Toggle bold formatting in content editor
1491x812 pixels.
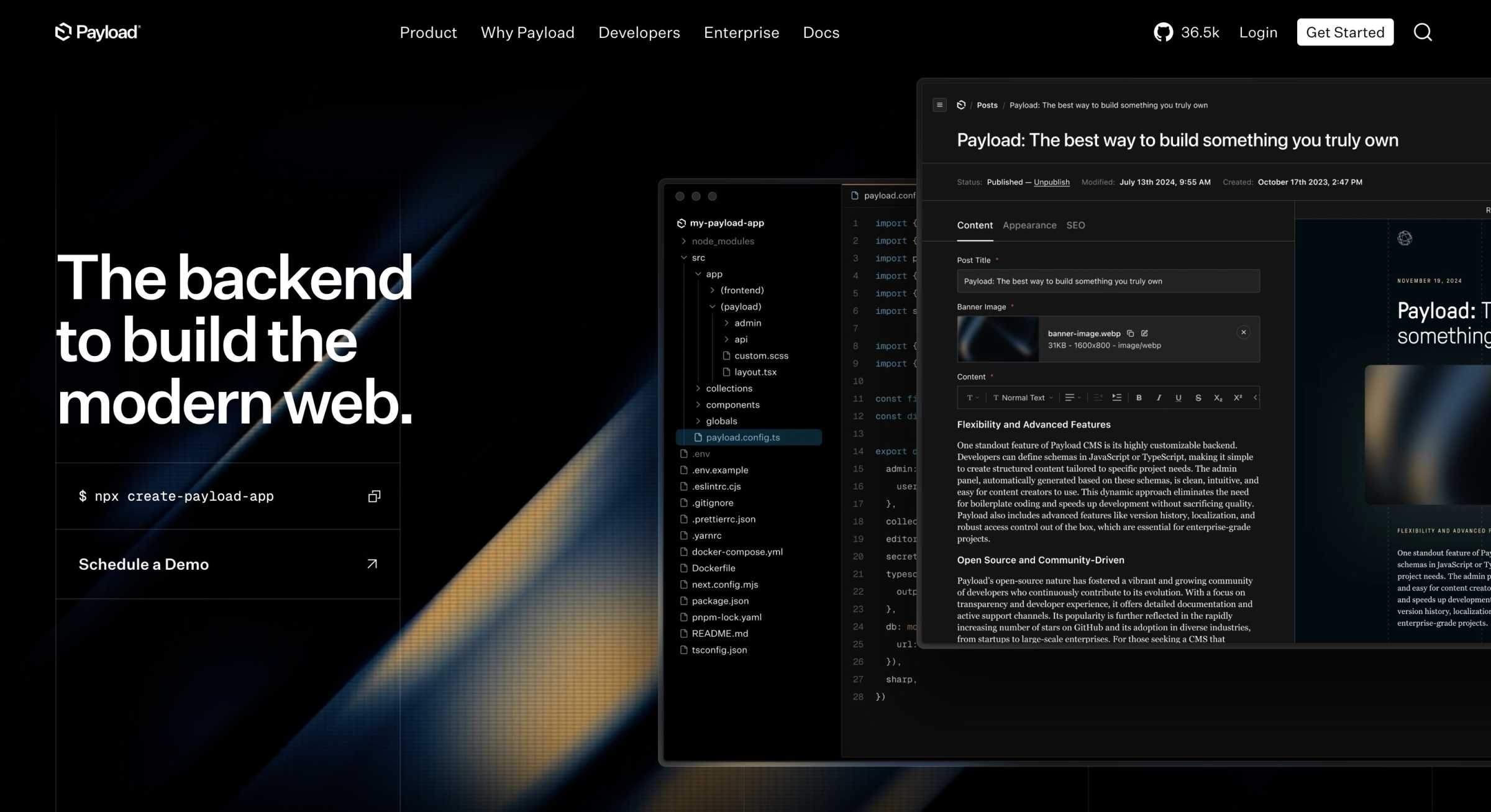click(x=1139, y=398)
